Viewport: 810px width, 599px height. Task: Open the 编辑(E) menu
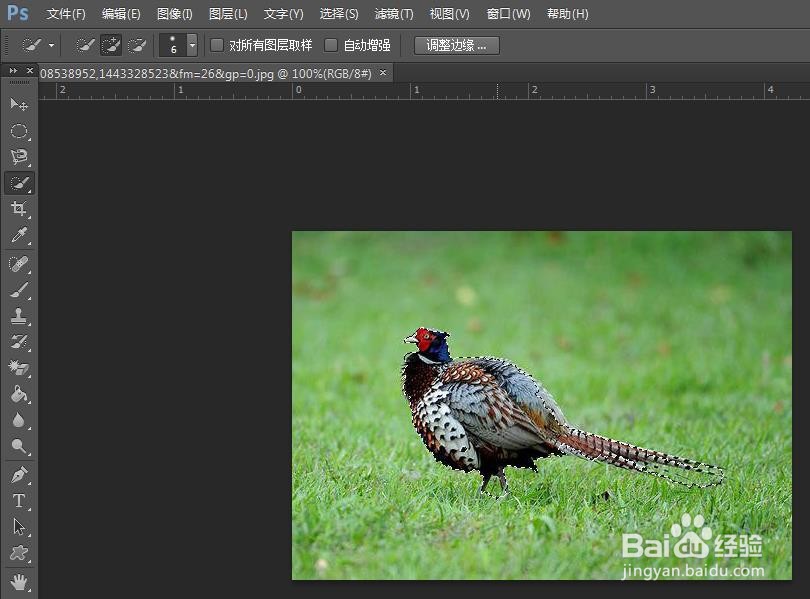(x=121, y=14)
